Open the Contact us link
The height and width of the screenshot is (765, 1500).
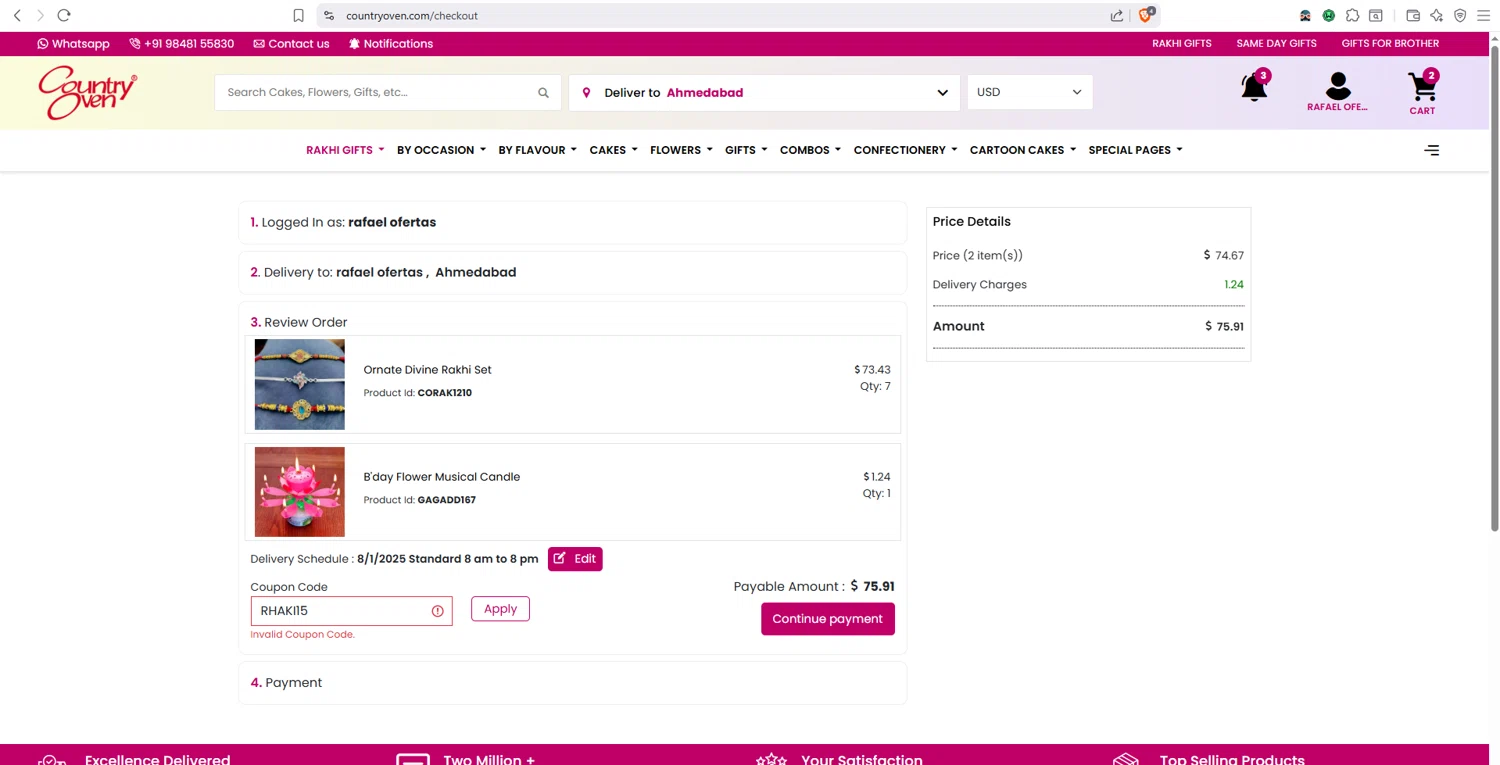(291, 44)
